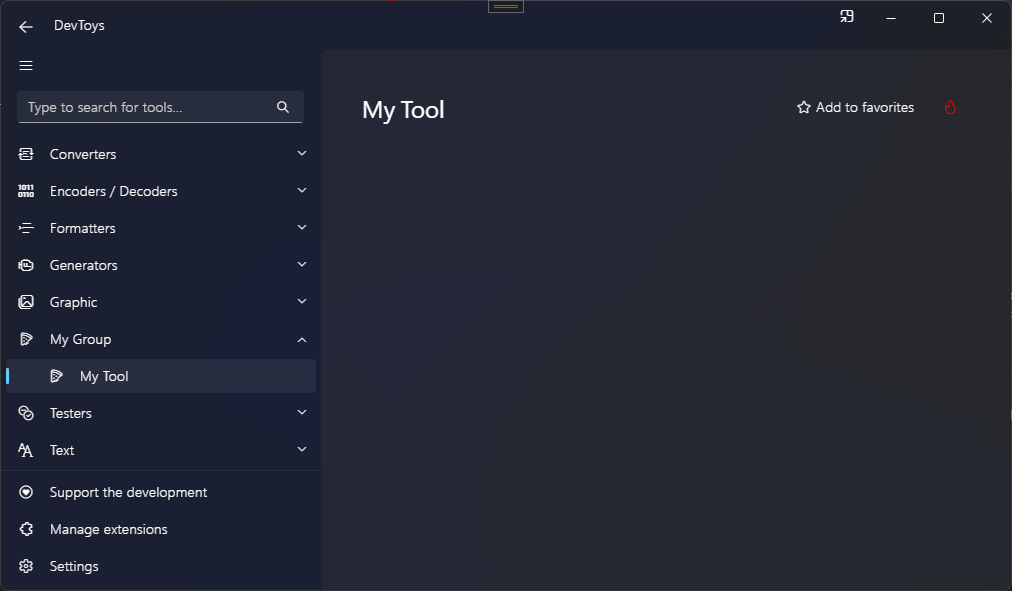The height and width of the screenshot is (591, 1012).
Task: Switch to compact overlay mode icon
Action: coord(847,17)
